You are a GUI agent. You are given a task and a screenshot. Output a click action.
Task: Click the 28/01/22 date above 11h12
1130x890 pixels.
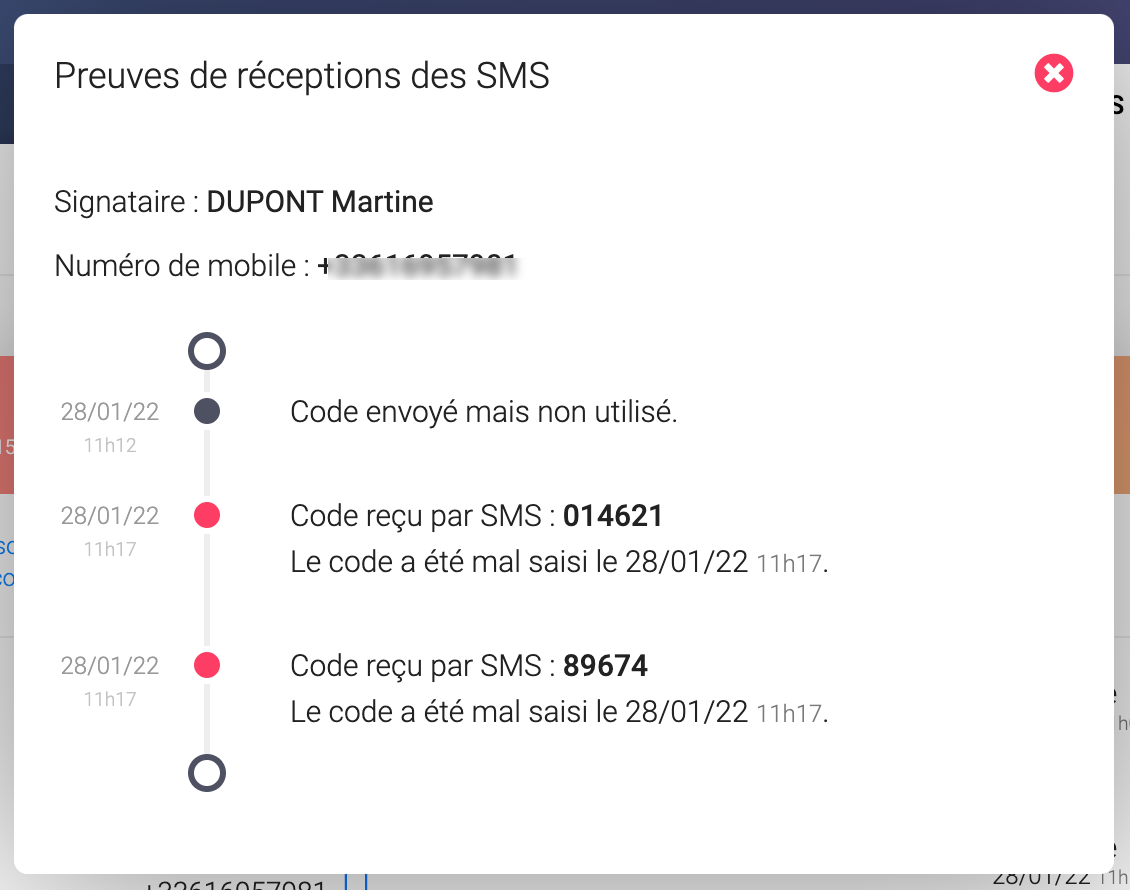pos(110,411)
